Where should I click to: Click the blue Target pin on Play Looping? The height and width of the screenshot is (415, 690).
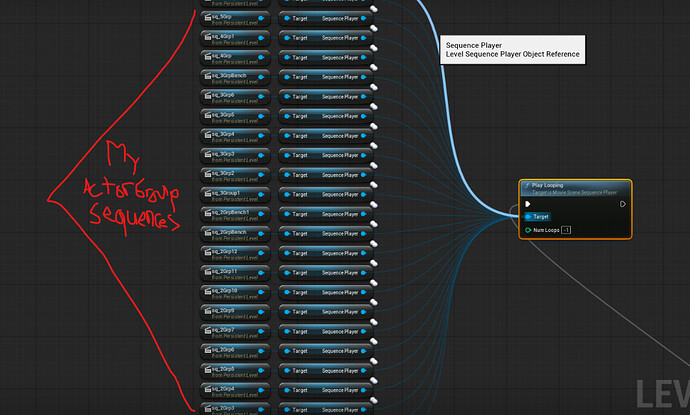coord(528,217)
